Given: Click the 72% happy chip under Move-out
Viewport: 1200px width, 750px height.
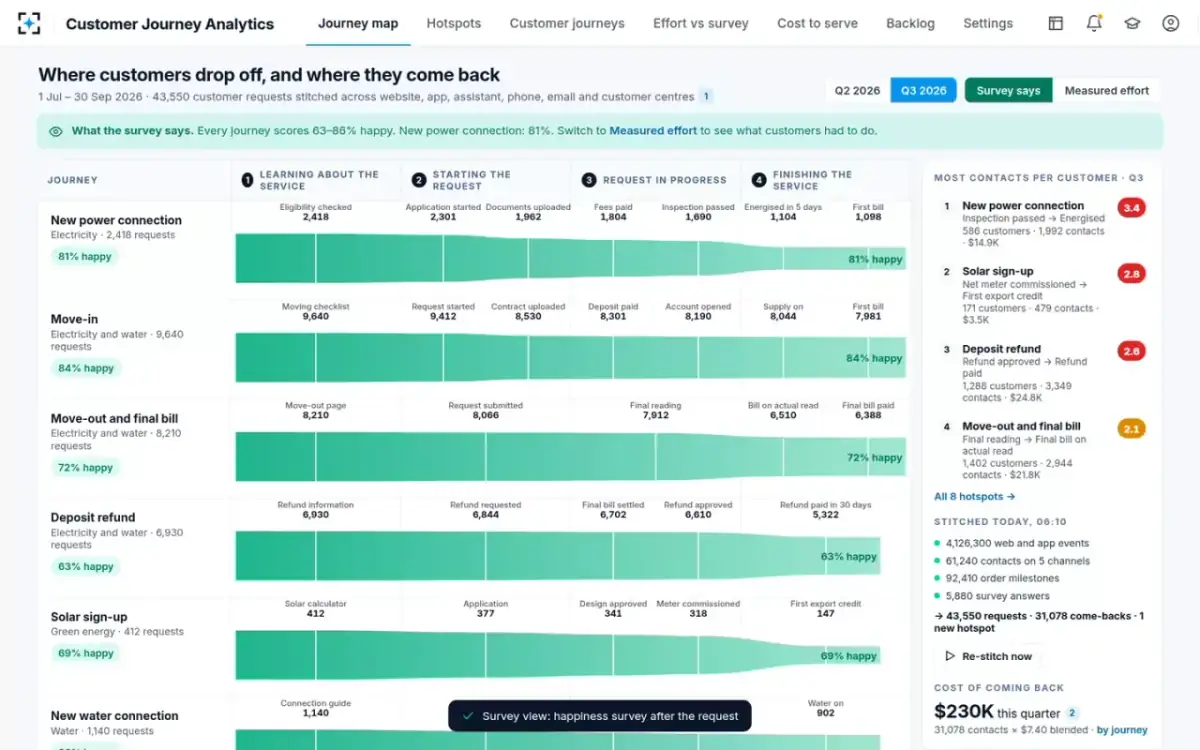Looking at the screenshot, I should pos(84,467).
